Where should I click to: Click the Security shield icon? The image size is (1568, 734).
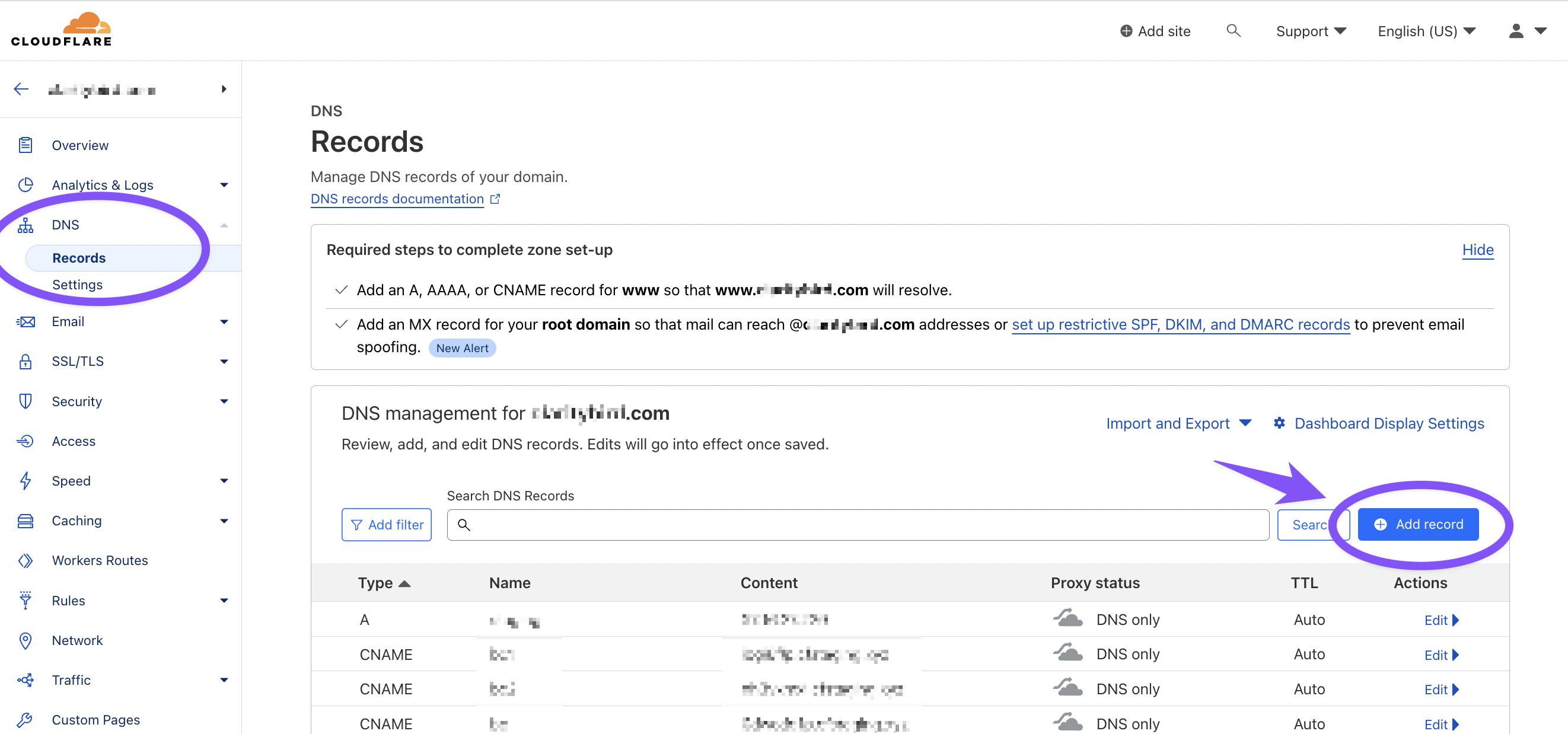point(26,401)
